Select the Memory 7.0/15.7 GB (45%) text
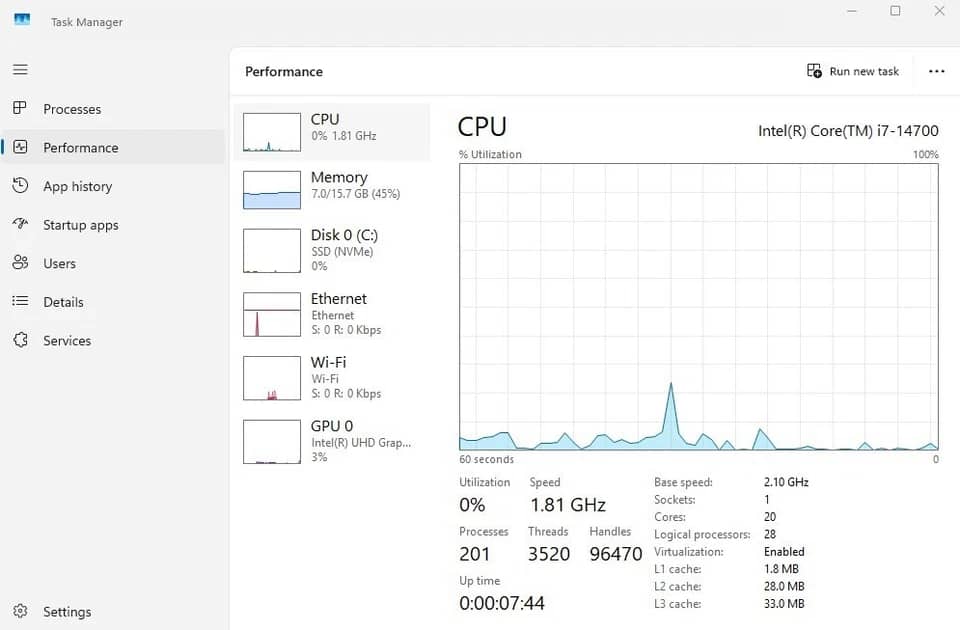Image resolution: width=960 pixels, height=630 pixels. 355,193
